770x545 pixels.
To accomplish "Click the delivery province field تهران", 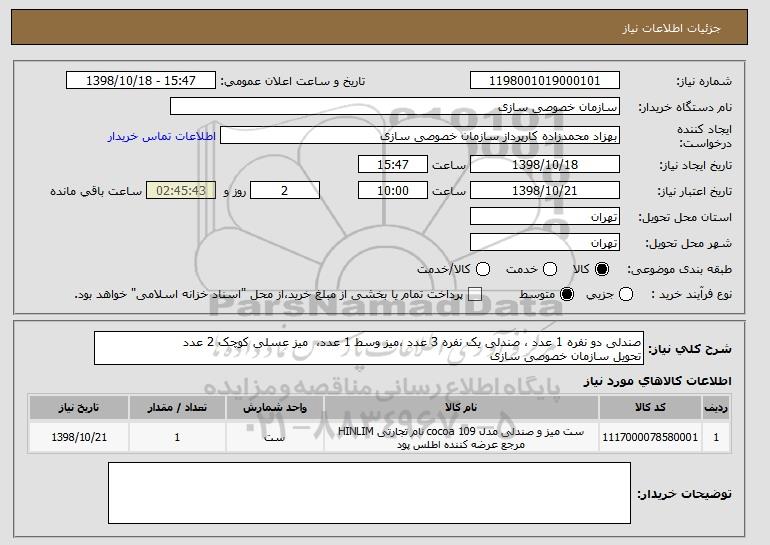I will (545, 217).
